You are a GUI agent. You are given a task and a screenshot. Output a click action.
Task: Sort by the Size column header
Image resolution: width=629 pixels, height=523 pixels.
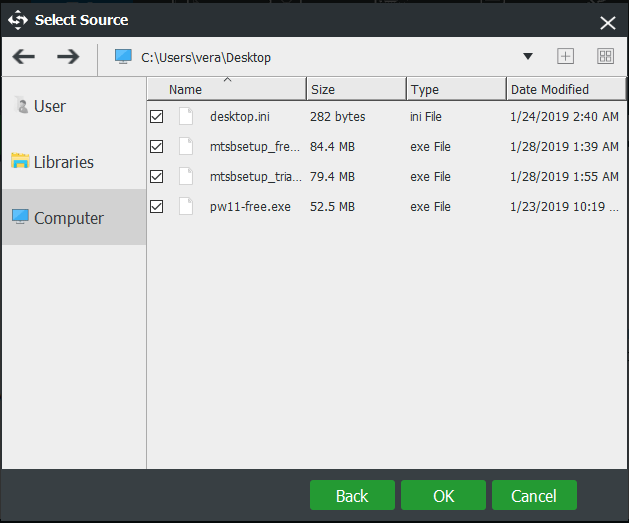(x=357, y=89)
